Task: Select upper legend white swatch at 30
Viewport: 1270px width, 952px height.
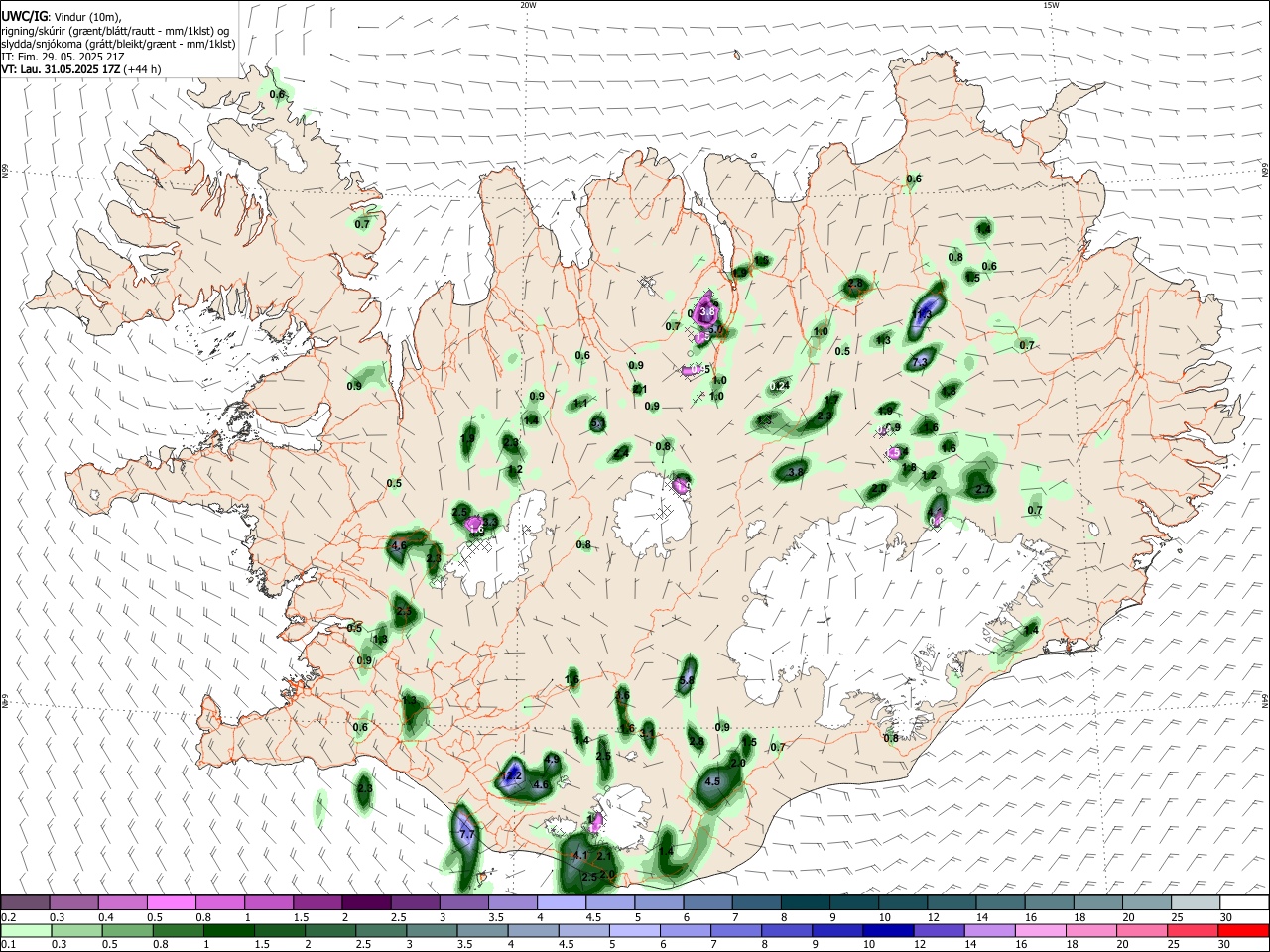Action: pos(1242,903)
